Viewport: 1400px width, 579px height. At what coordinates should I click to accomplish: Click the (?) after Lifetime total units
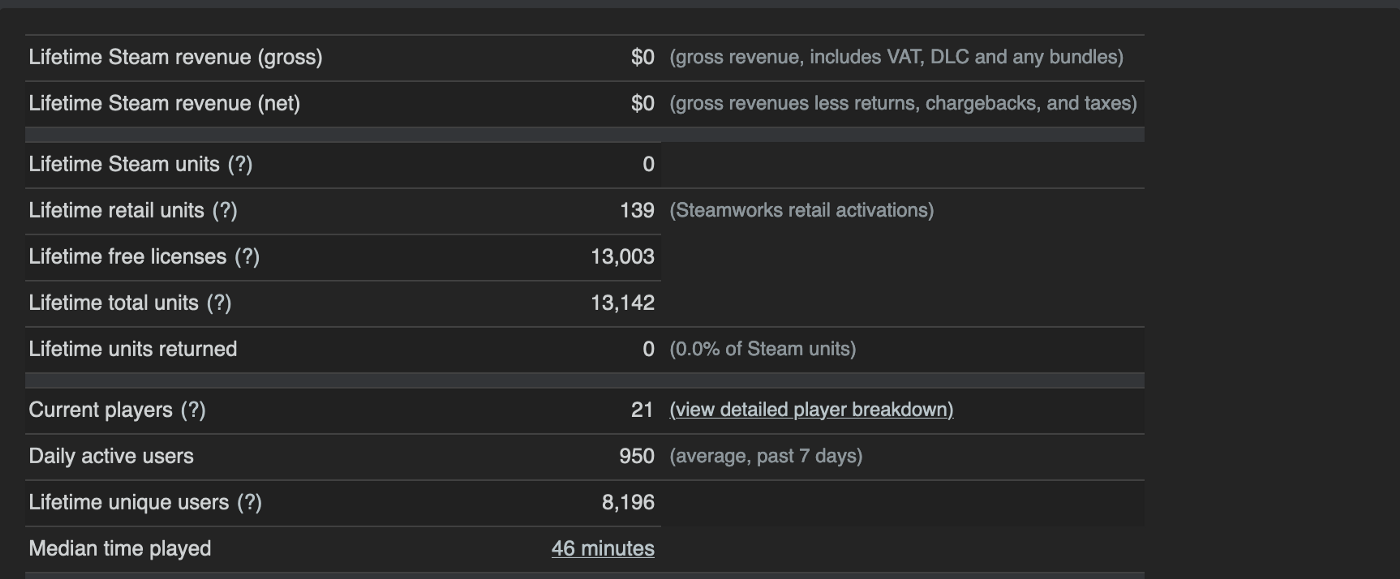click(219, 303)
